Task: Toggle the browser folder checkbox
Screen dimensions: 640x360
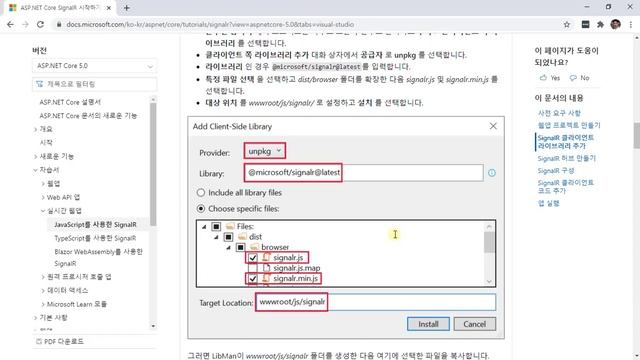Action: coord(240,247)
